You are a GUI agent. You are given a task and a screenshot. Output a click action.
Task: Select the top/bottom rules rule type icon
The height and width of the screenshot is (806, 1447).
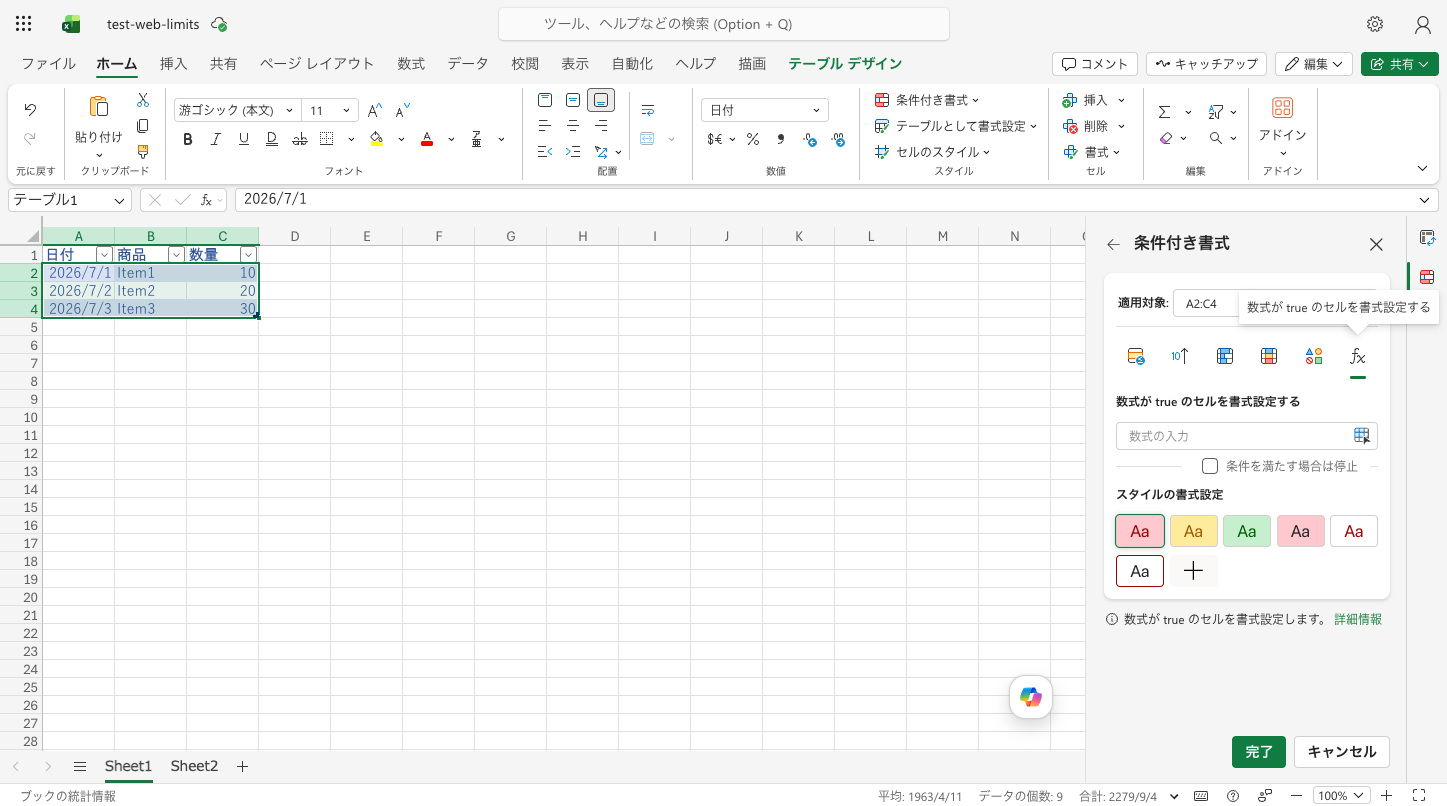pyautogui.click(x=1180, y=356)
